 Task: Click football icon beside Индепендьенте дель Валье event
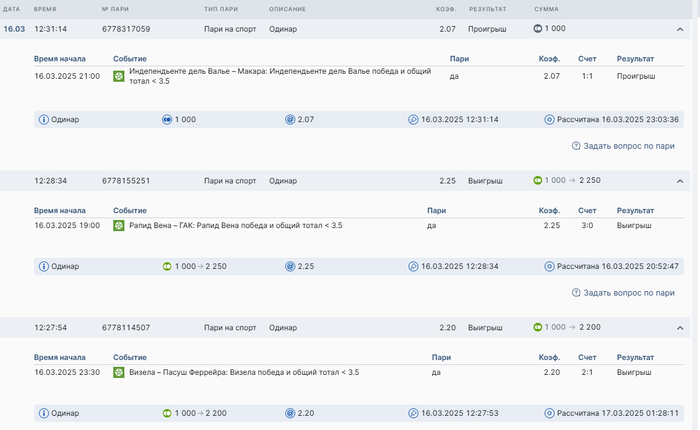point(119,76)
